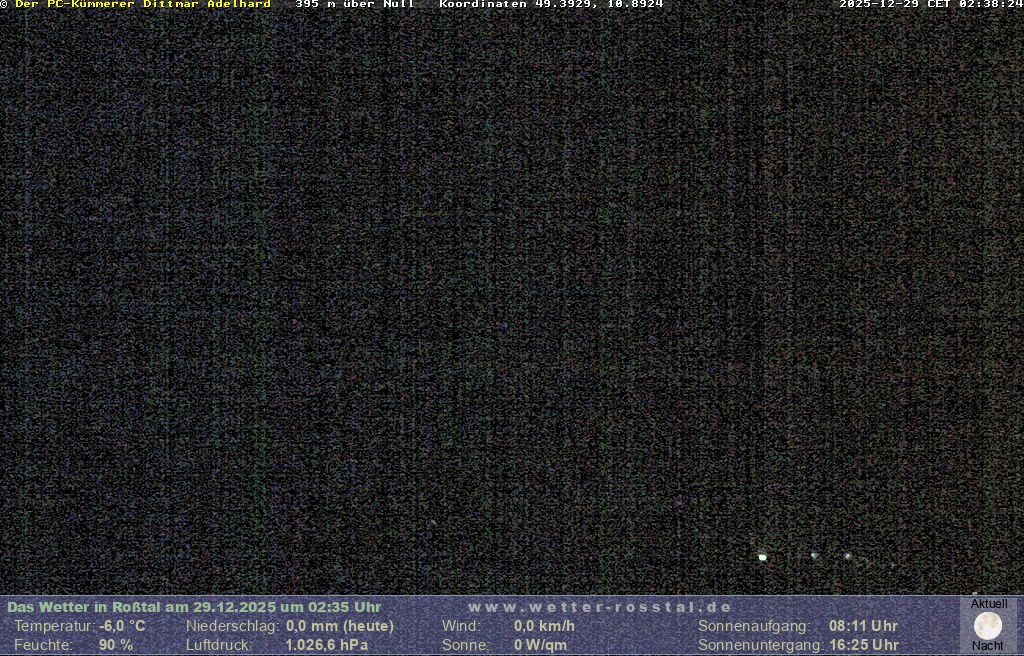Click the Sonne value 0 W/qm
This screenshot has width=1024, height=656.
point(540,645)
